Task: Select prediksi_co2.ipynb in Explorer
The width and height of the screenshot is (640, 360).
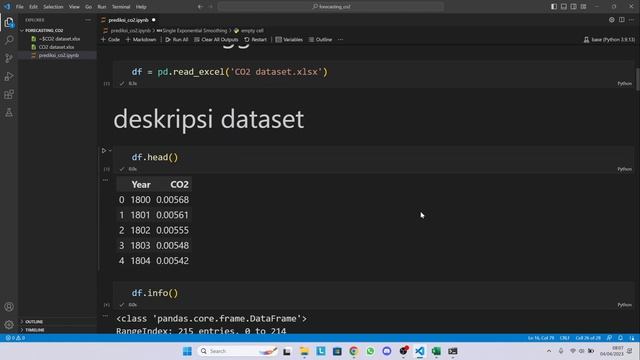Action: coord(58,55)
